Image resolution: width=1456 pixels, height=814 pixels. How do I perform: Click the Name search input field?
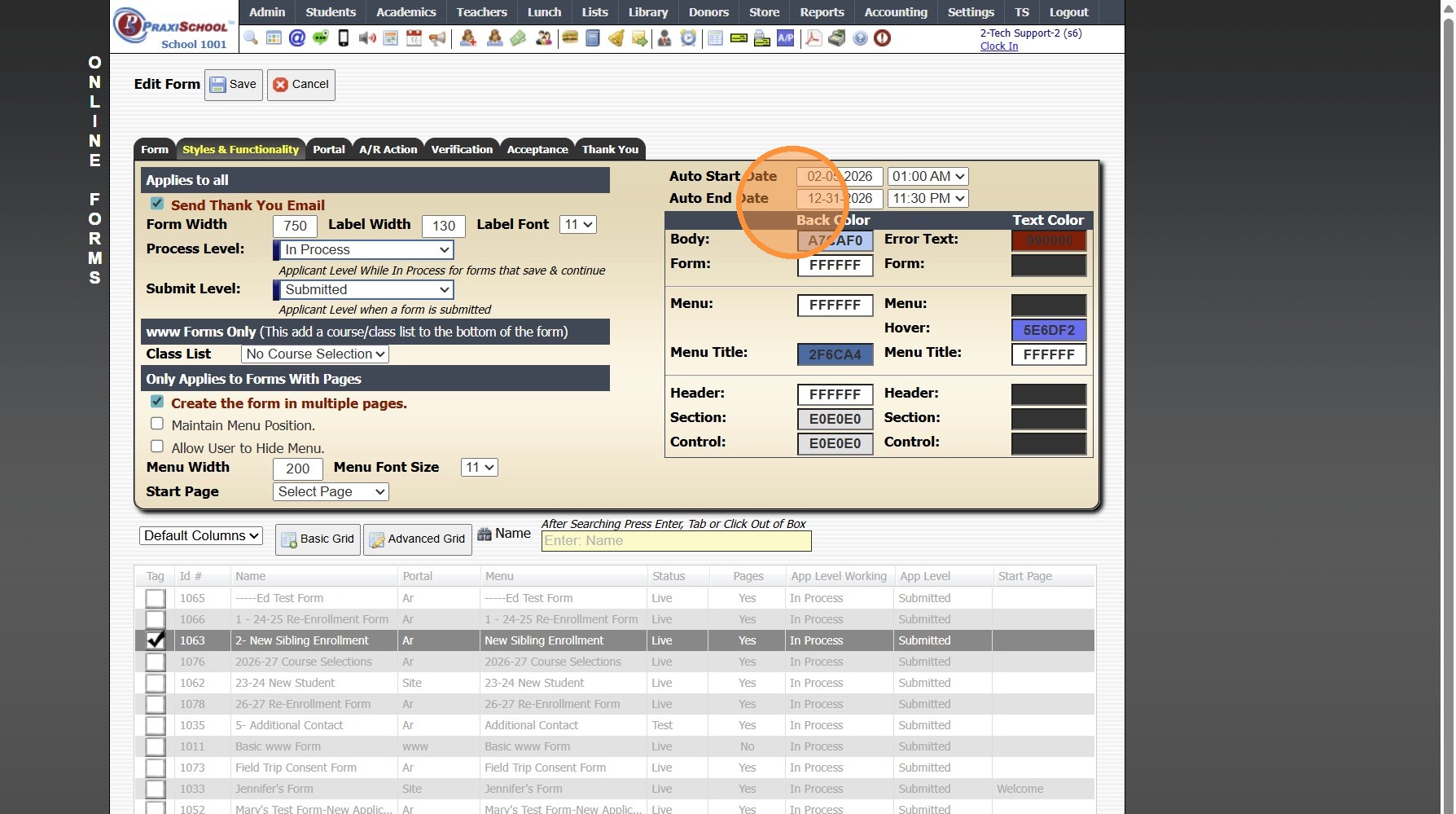coord(676,541)
